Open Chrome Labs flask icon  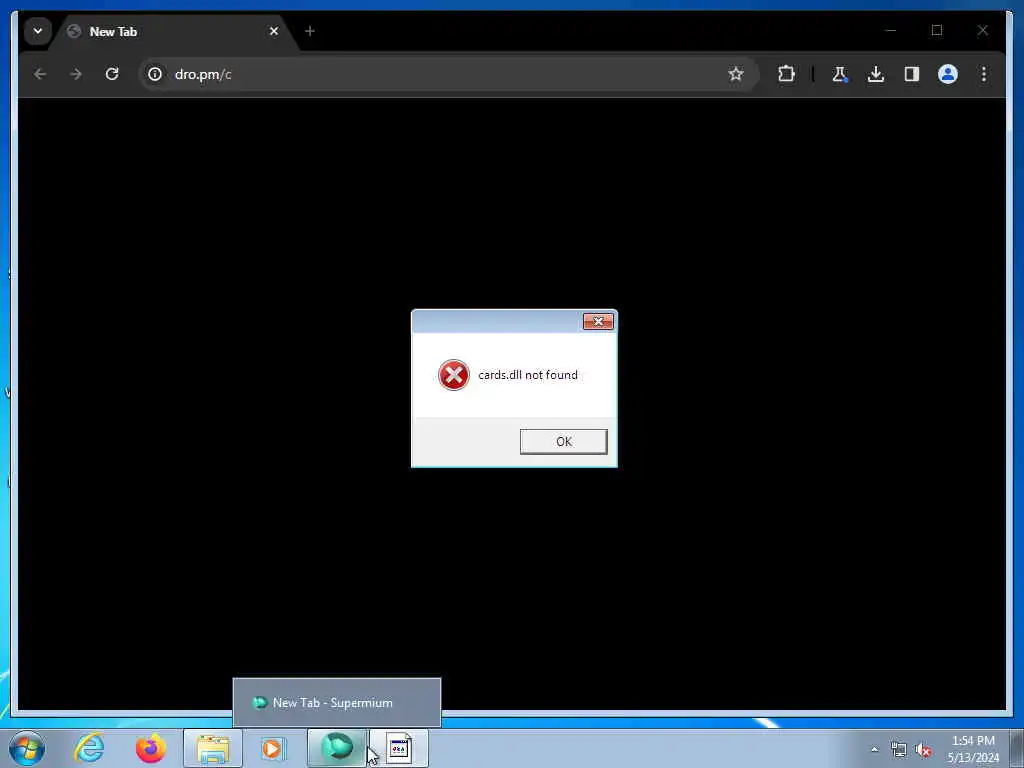(x=840, y=74)
